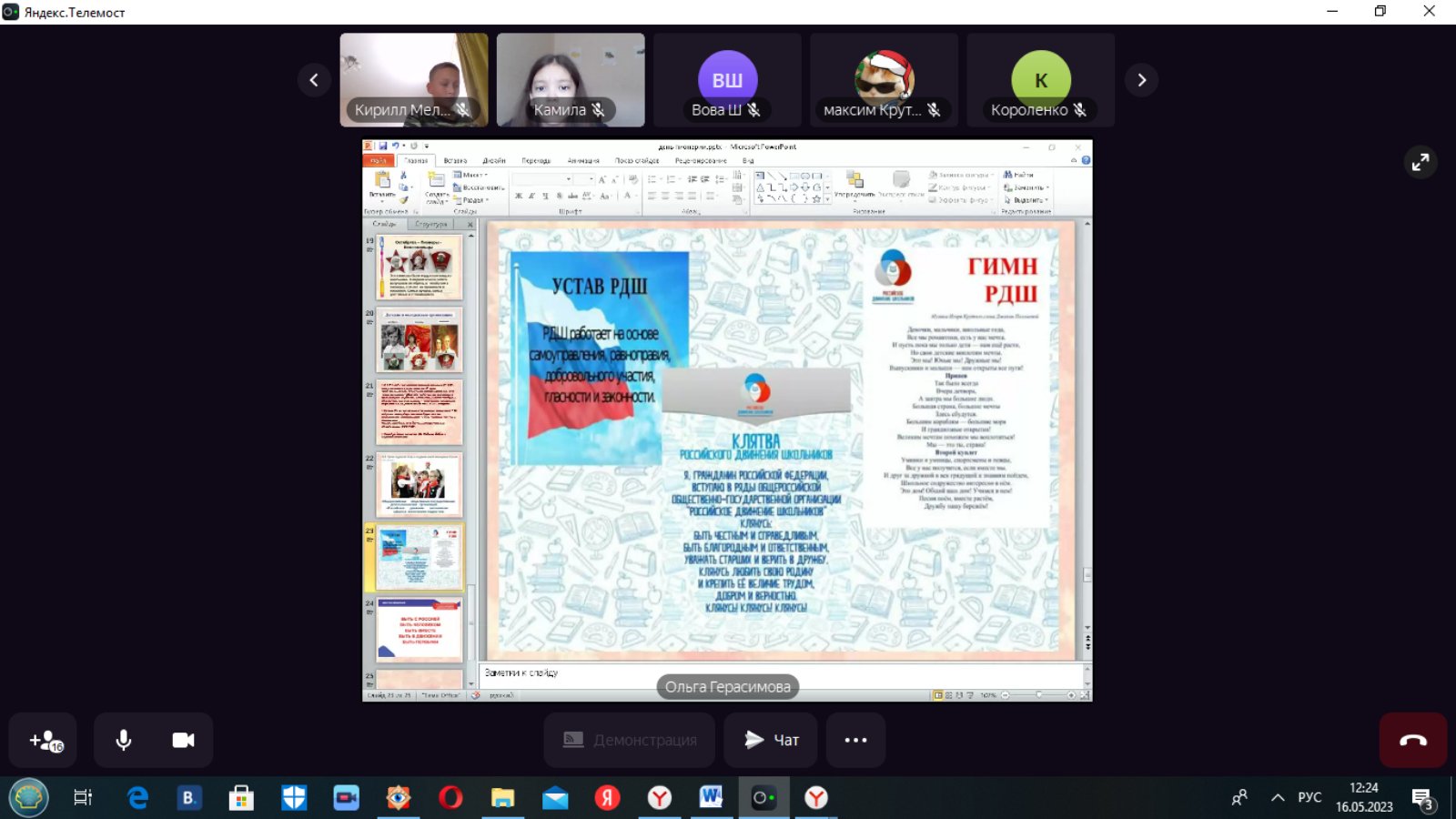Open PowerPoint Файл tab

tap(378, 160)
